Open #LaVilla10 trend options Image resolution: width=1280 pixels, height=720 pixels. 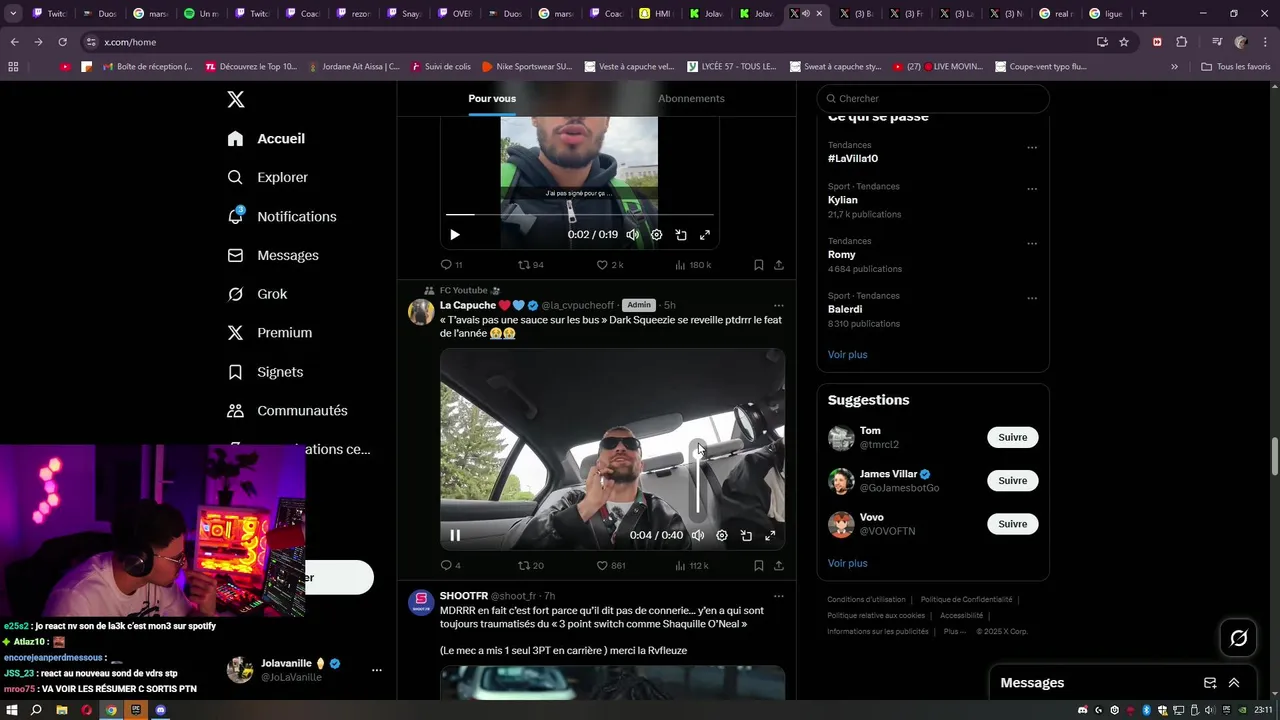pos(1032,148)
